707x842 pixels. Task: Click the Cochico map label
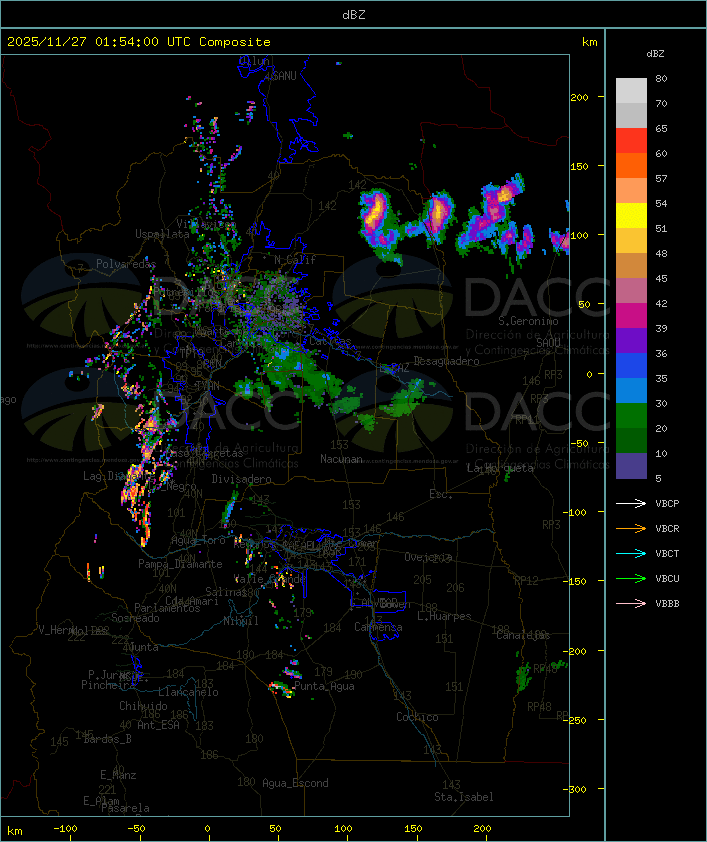click(417, 717)
